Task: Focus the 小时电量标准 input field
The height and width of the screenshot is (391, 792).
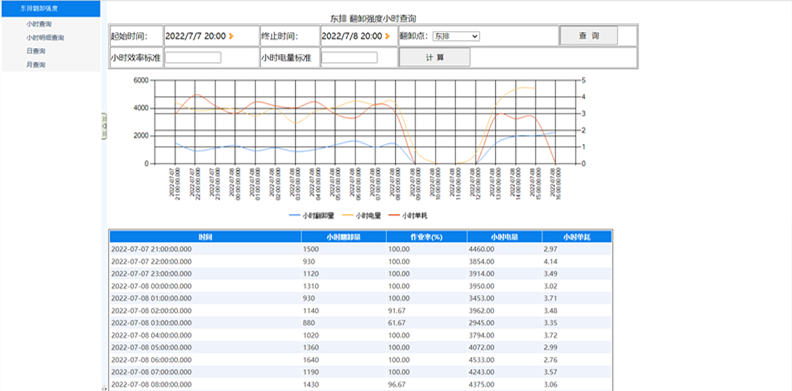Action: [x=350, y=58]
